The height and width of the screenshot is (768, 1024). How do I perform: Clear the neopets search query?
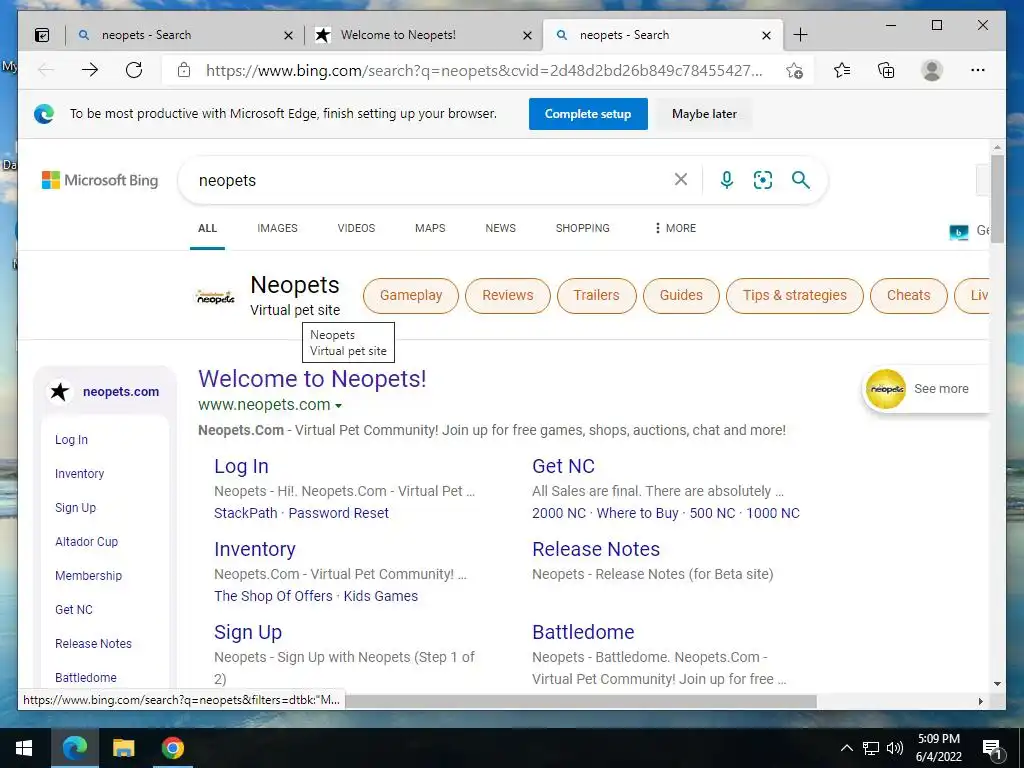coord(680,180)
